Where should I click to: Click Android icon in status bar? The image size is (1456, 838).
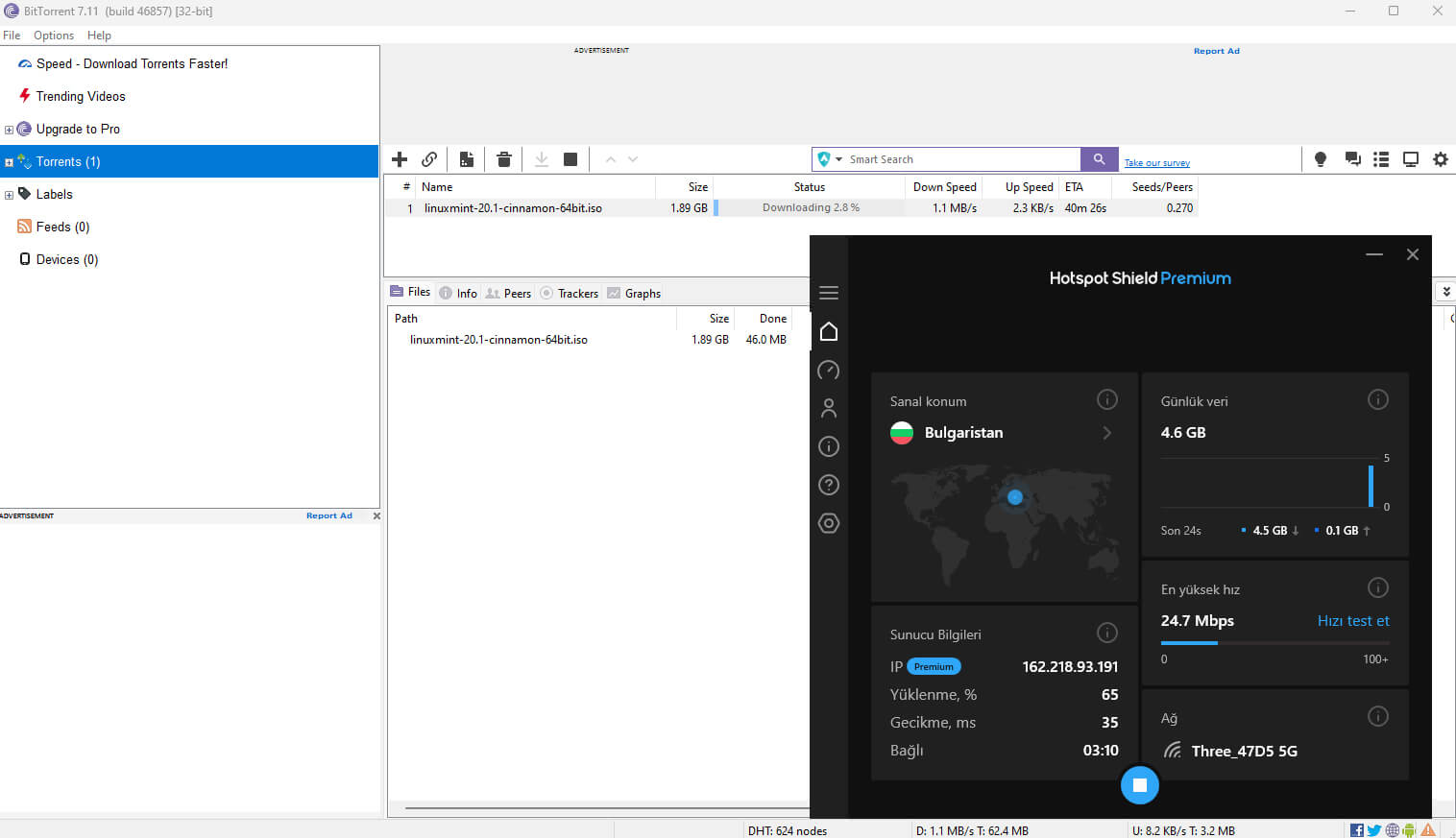(1409, 830)
